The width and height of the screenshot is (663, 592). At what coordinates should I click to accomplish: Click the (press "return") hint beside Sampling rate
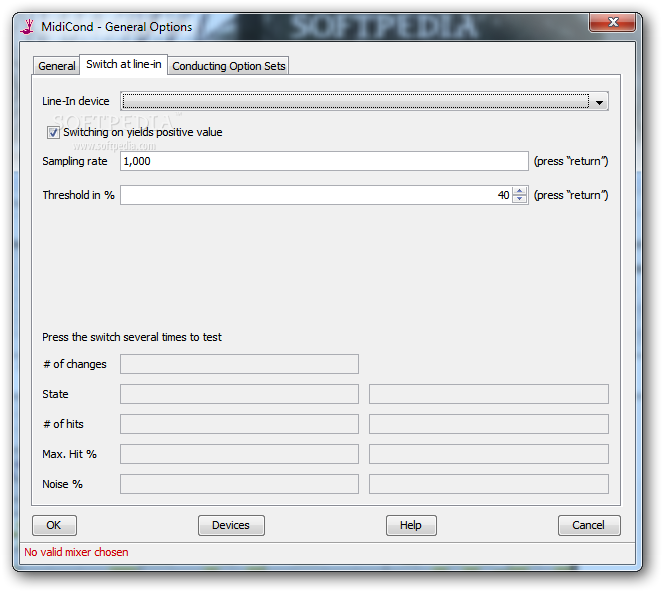click(571, 161)
